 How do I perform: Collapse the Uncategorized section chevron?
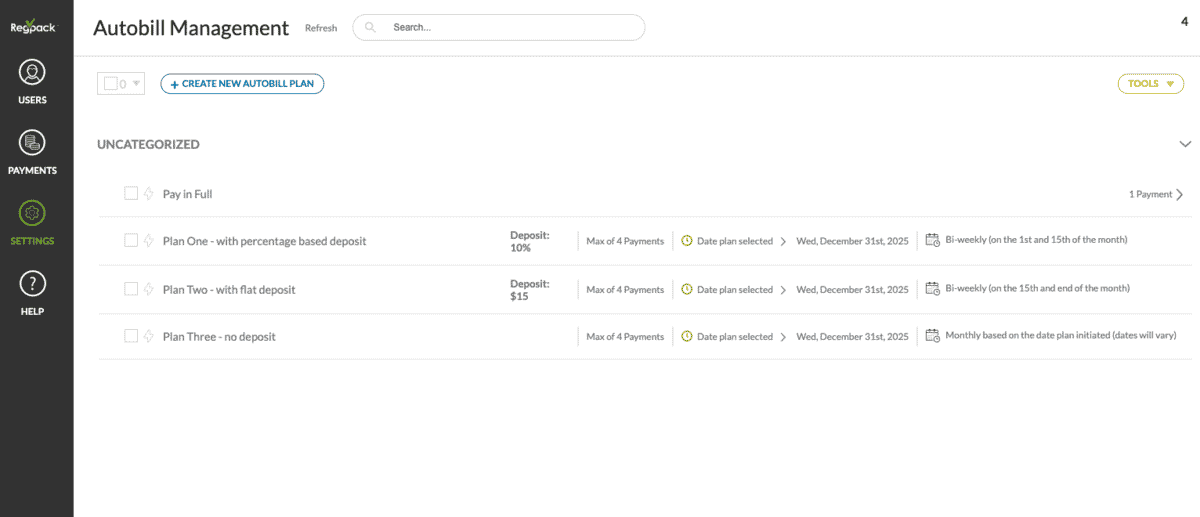click(x=1185, y=144)
